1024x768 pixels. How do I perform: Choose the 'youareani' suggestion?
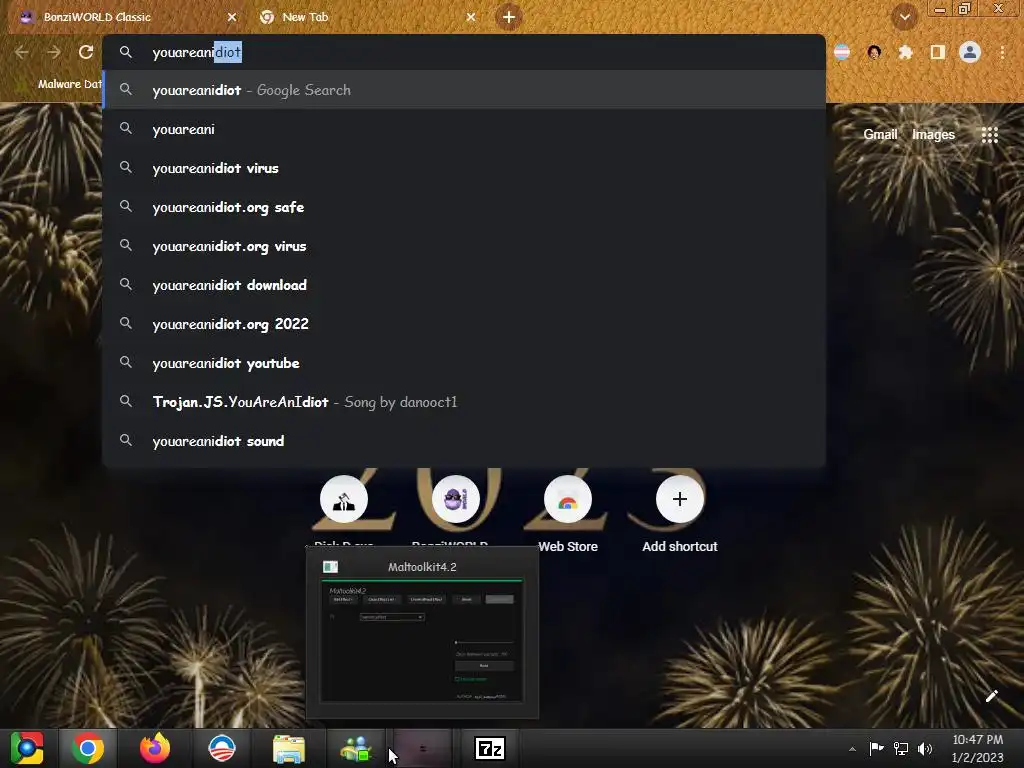464,129
